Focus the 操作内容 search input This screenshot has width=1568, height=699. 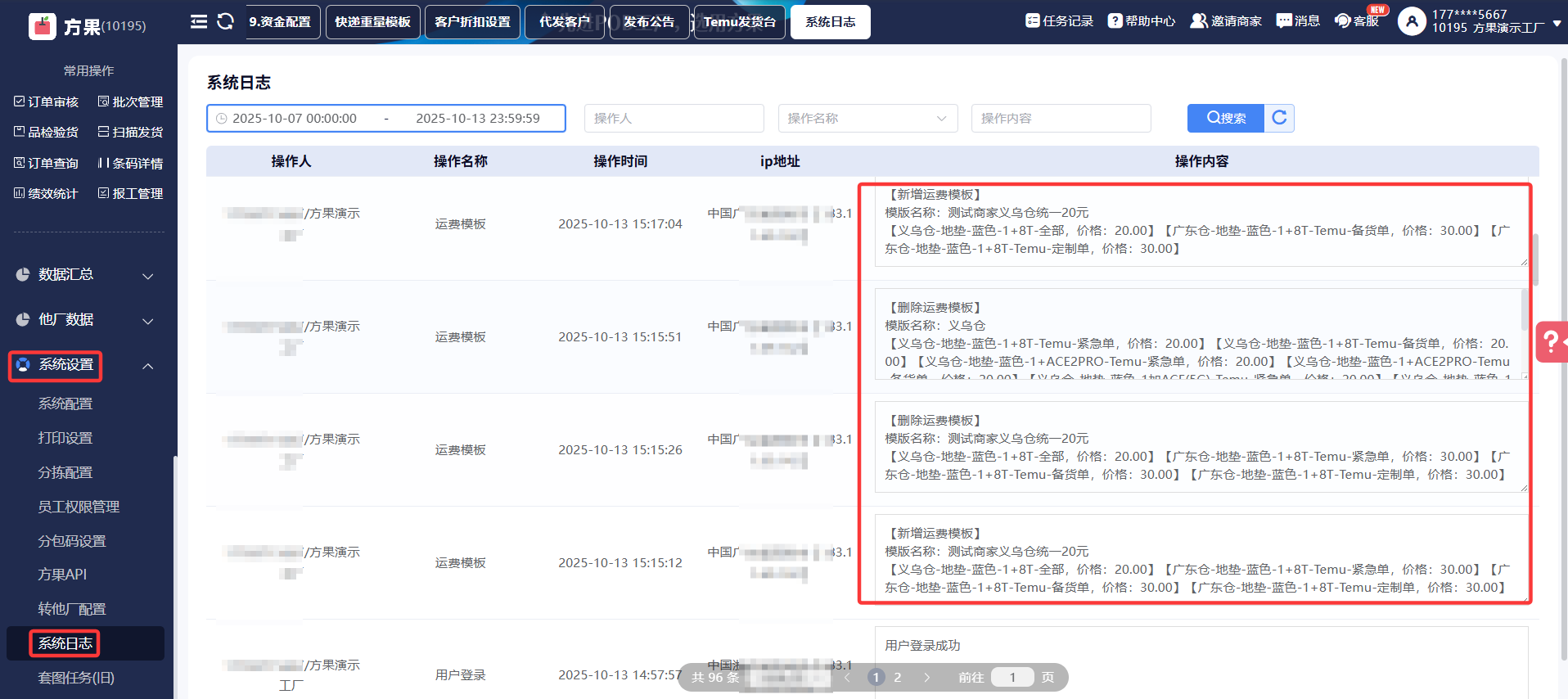tap(1061, 118)
